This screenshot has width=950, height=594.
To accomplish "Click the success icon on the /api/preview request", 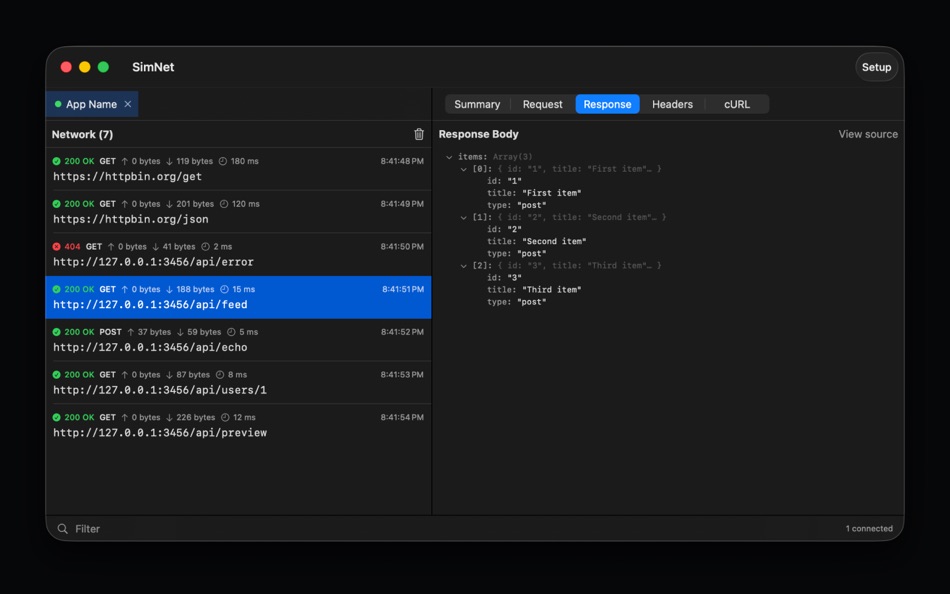I will 57,417.
